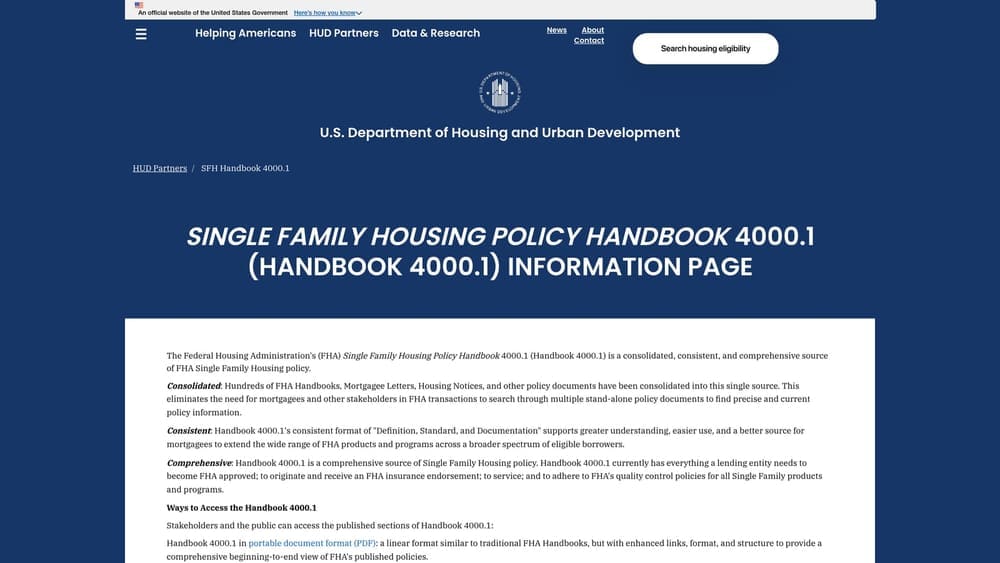Viewport: 1000px width, 563px height.
Task: Click "Ways to Access the Handbook 4000.1" heading
Action: click(241, 508)
